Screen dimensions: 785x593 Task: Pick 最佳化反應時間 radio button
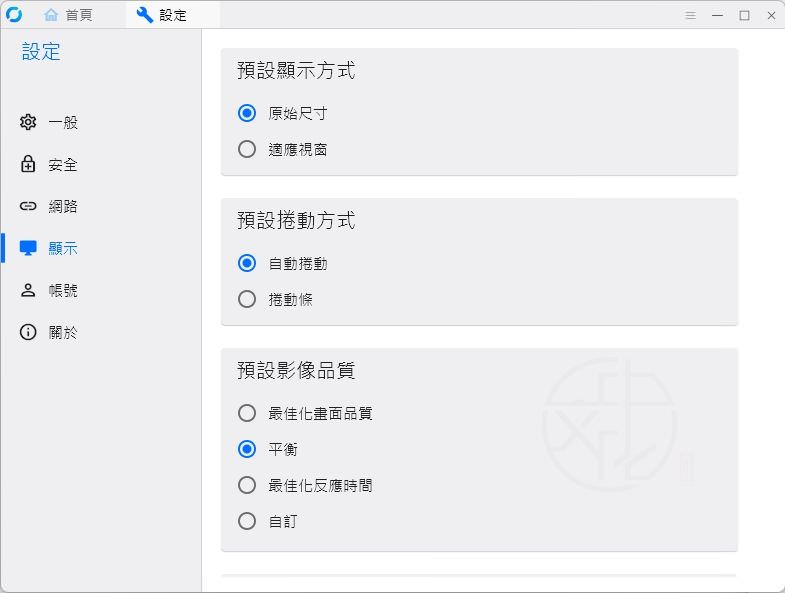tap(247, 485)
